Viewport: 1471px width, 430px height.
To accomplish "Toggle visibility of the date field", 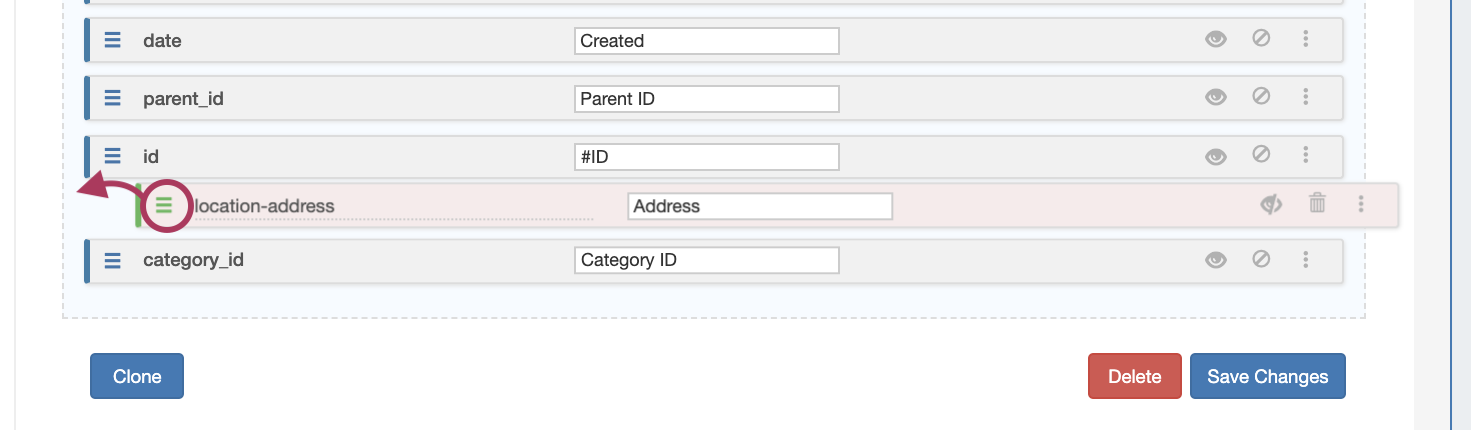I will [1215, 40].
